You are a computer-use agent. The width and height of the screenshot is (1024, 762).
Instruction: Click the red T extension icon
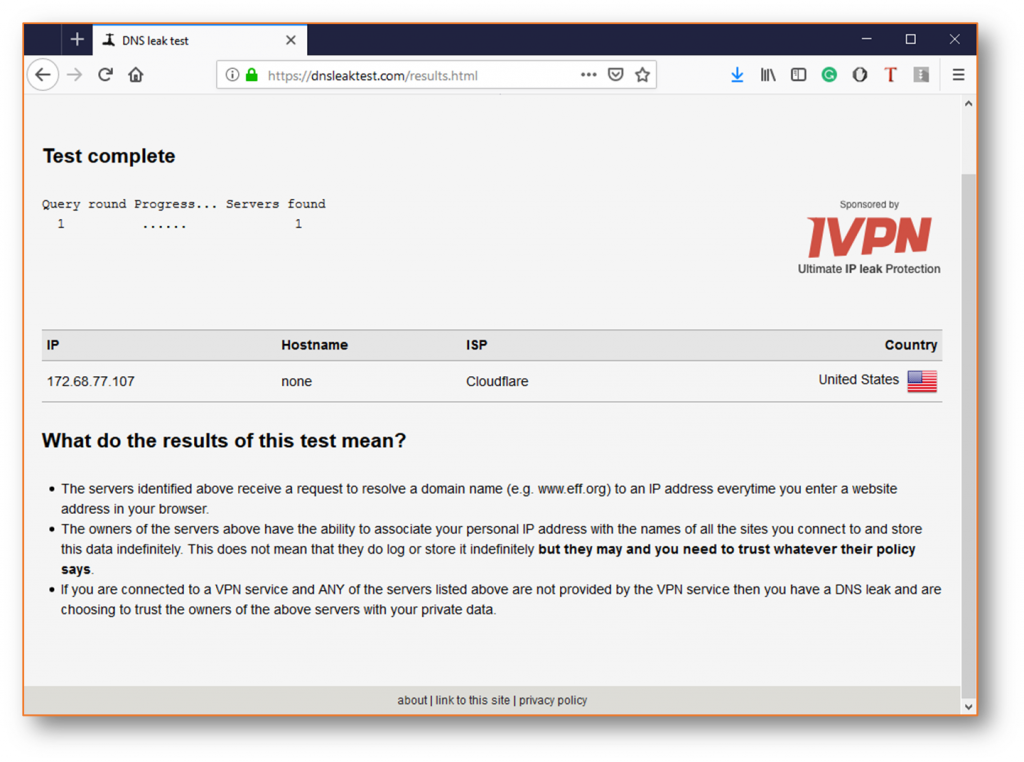[890, 75]
